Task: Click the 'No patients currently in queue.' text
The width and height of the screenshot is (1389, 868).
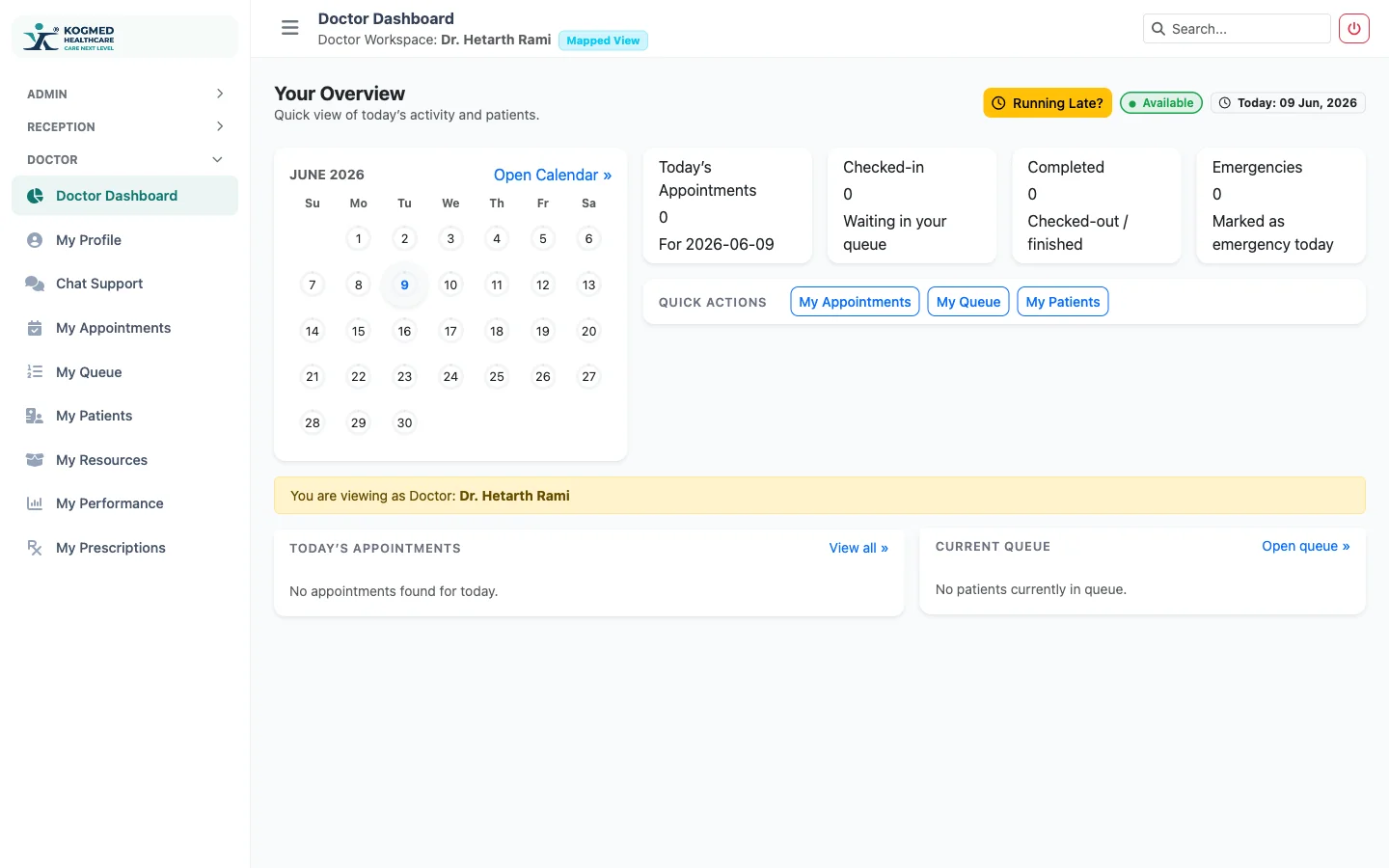Action: (x=1031, y=589)
